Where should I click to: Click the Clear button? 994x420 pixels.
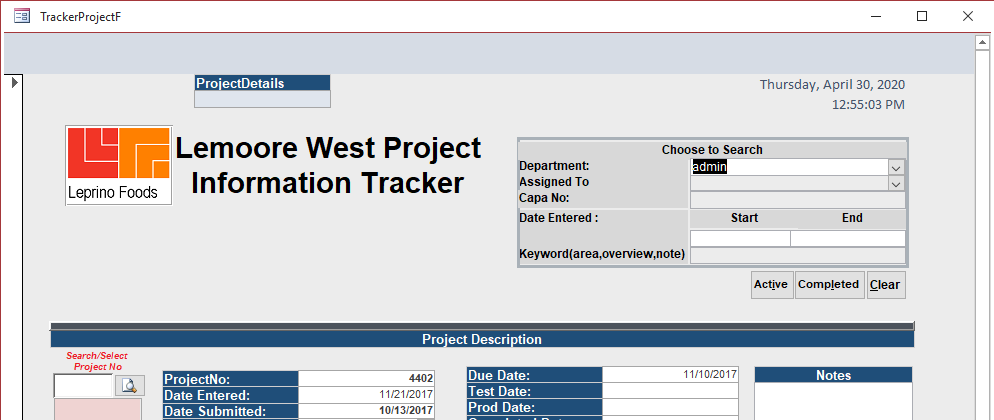coord(886,285)
